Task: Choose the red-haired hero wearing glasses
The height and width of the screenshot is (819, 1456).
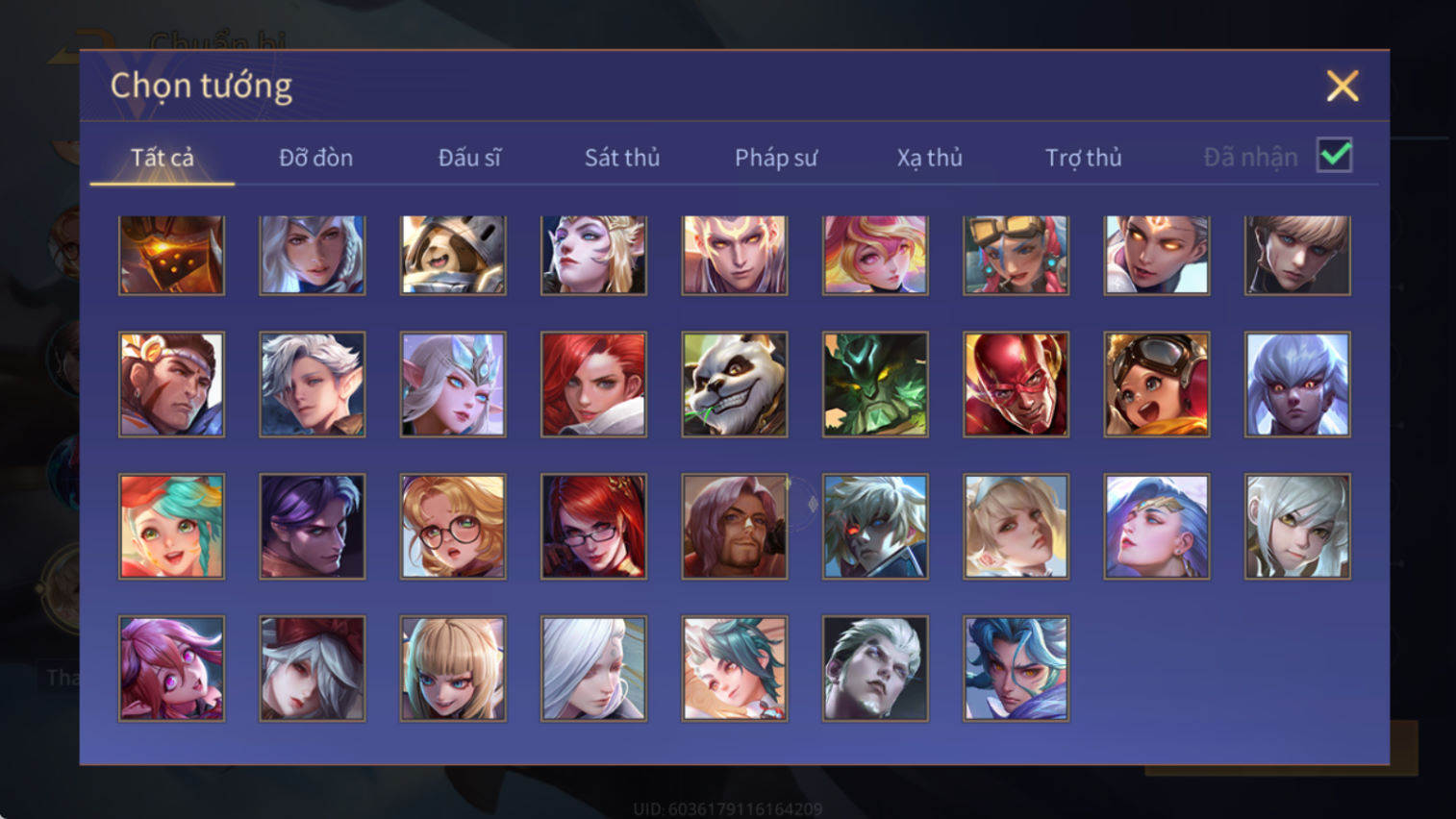Action: click(x=593, y=527)
